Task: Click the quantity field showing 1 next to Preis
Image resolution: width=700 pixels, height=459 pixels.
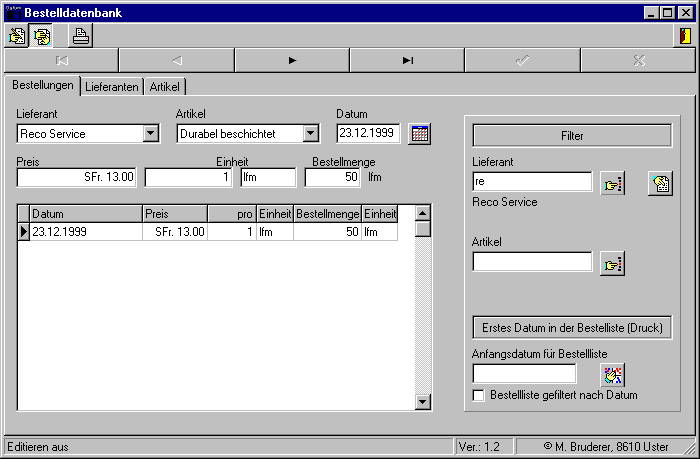Action: [x=188, y=177]
